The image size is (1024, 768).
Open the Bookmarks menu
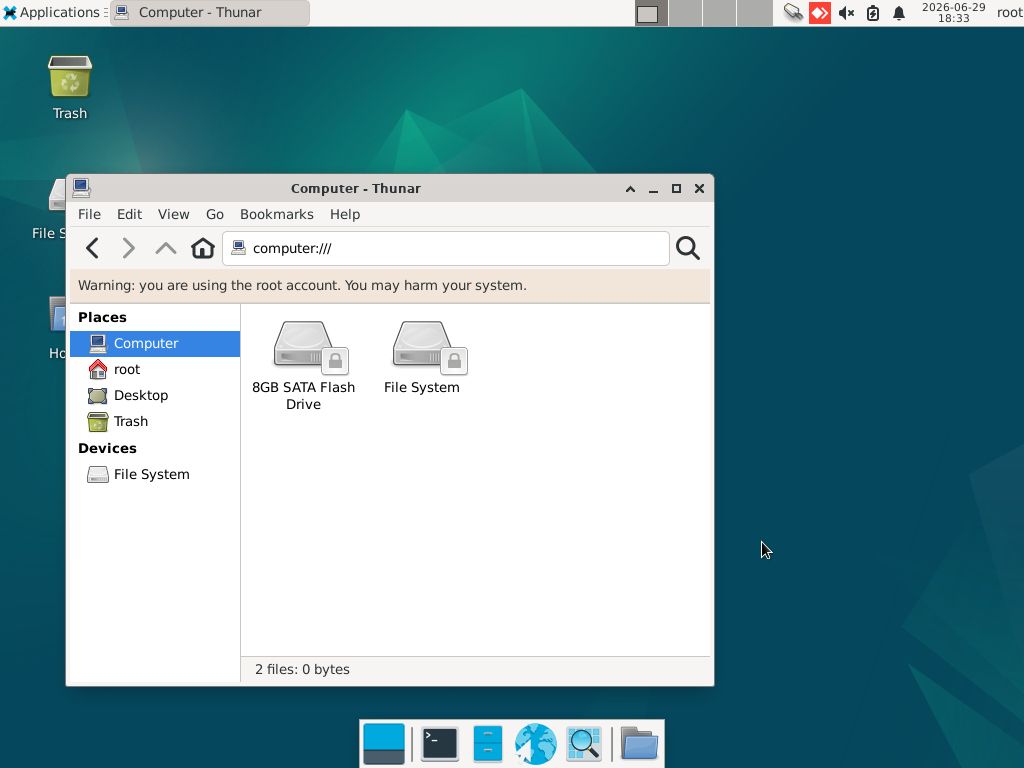pyautogui.click(x=277, y=214)
